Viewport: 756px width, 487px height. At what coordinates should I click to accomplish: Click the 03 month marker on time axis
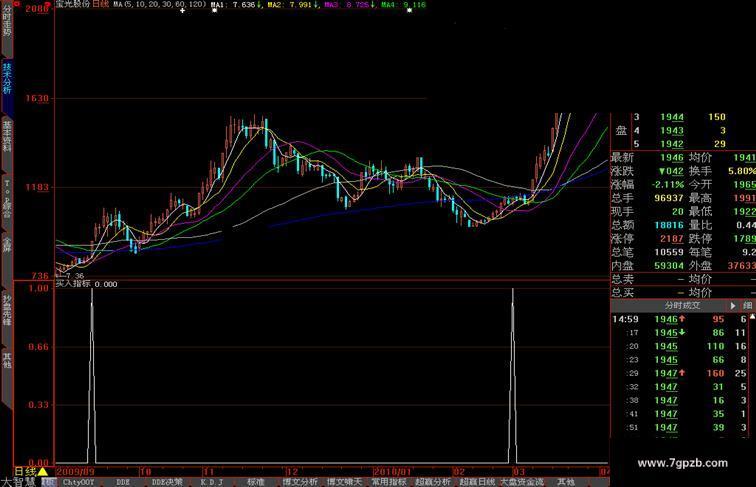(519, 472)
